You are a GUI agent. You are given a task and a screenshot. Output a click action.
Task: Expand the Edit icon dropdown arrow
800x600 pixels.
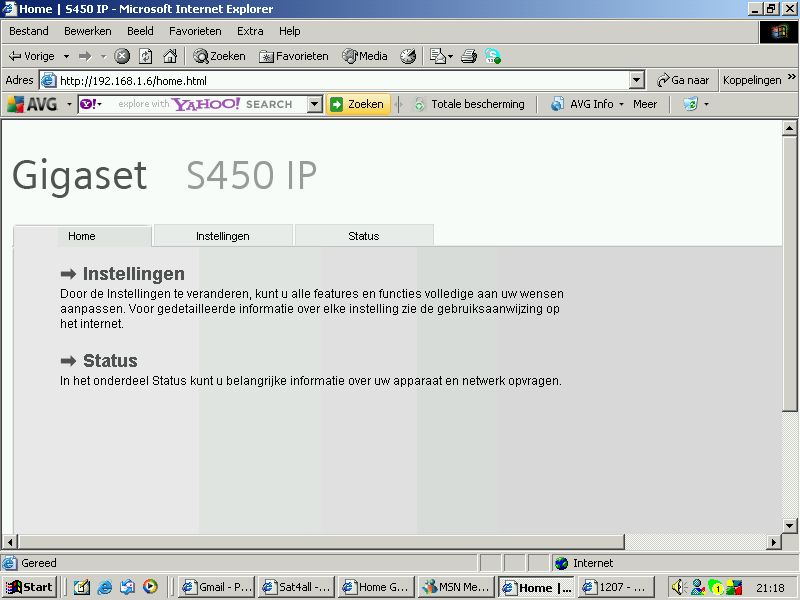coord(451,56)
